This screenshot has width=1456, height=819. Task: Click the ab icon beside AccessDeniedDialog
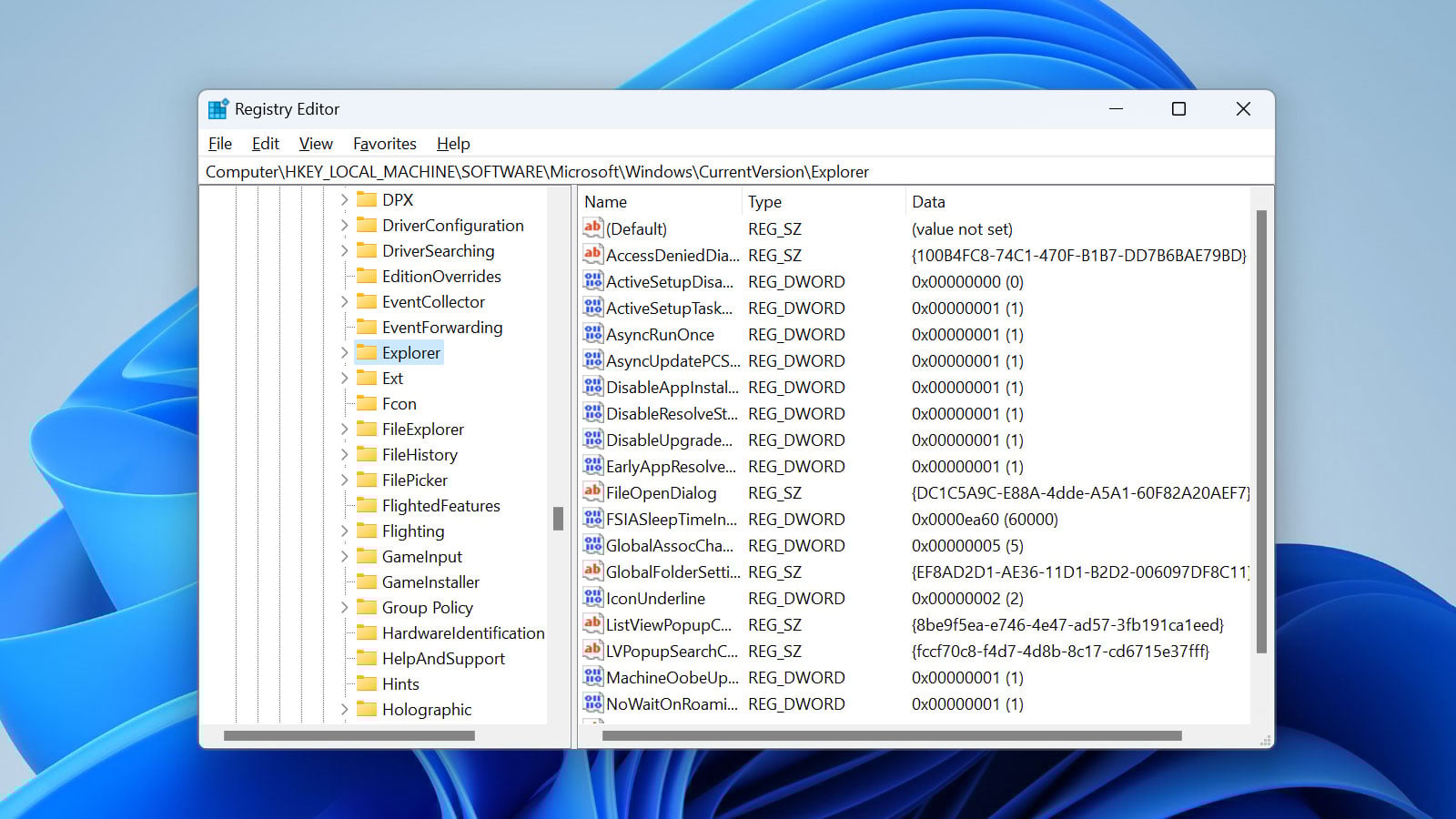(592, 255)
